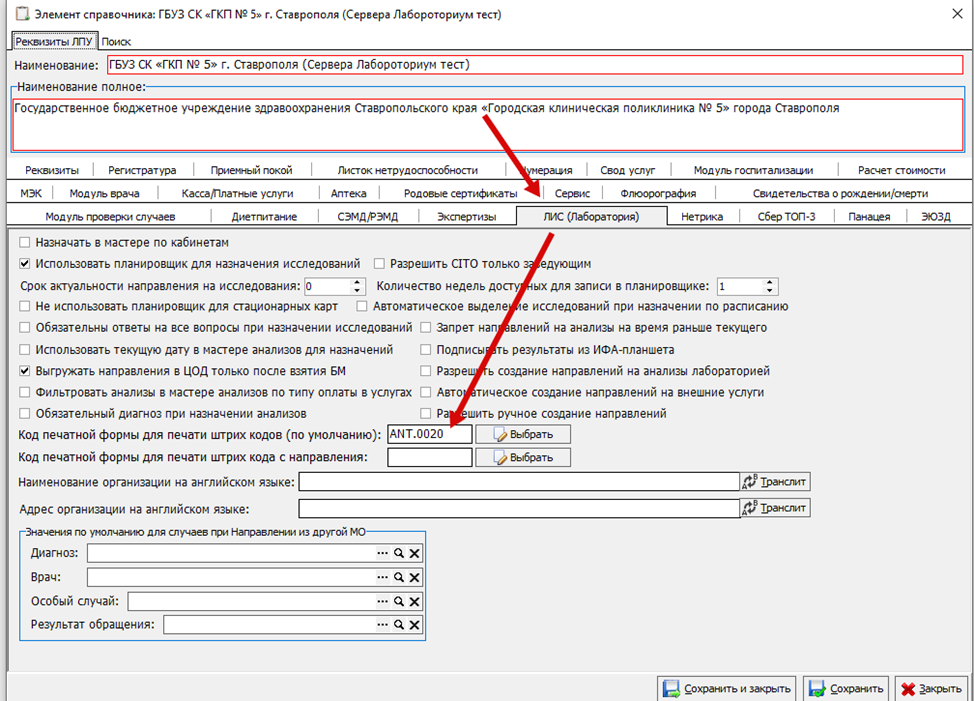
Task: Clear the Результат обращения field with its X icon
Action: pyautogui.click(x=414, y=625)
